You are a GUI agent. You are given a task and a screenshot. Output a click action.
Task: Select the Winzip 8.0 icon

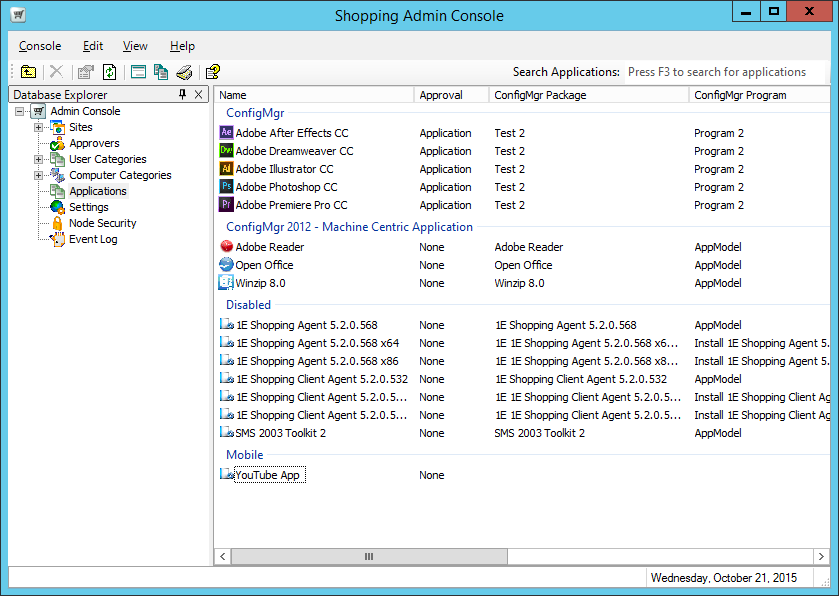226,283
